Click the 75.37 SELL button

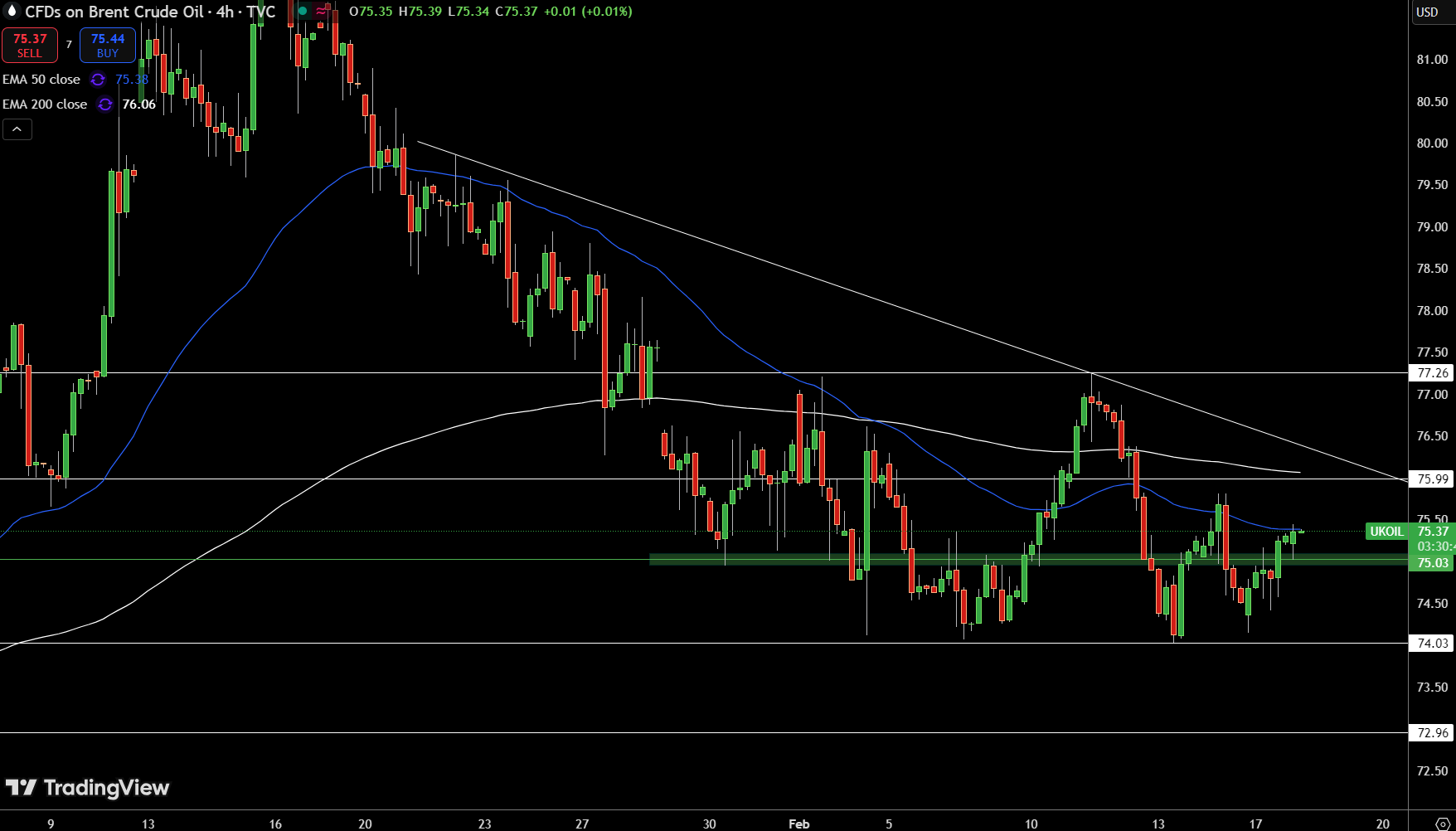click(30, 45)
